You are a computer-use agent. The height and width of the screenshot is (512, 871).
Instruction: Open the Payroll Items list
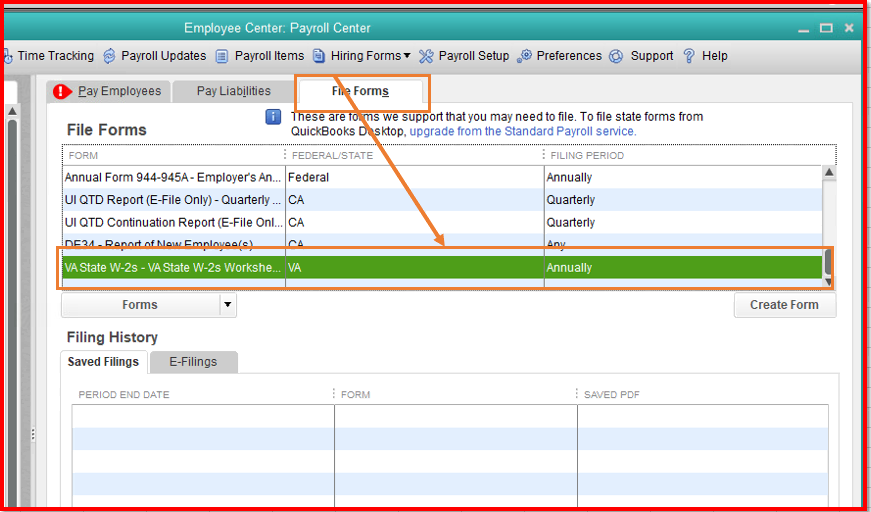(269, 56)
